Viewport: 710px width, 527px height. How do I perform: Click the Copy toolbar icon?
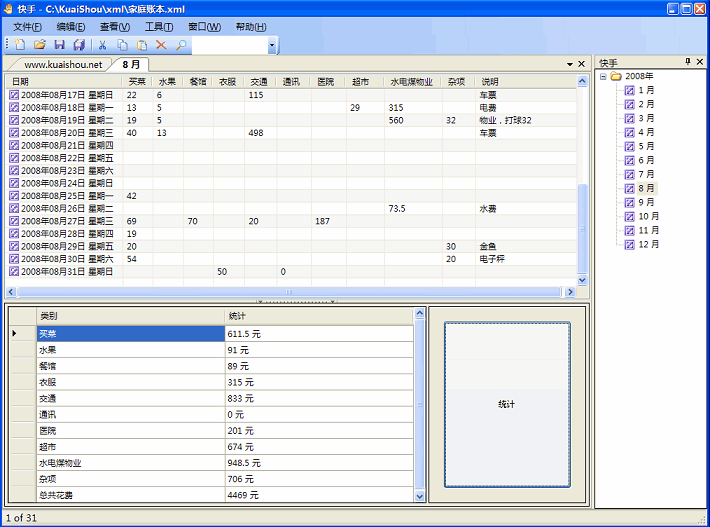click(122, 45)
